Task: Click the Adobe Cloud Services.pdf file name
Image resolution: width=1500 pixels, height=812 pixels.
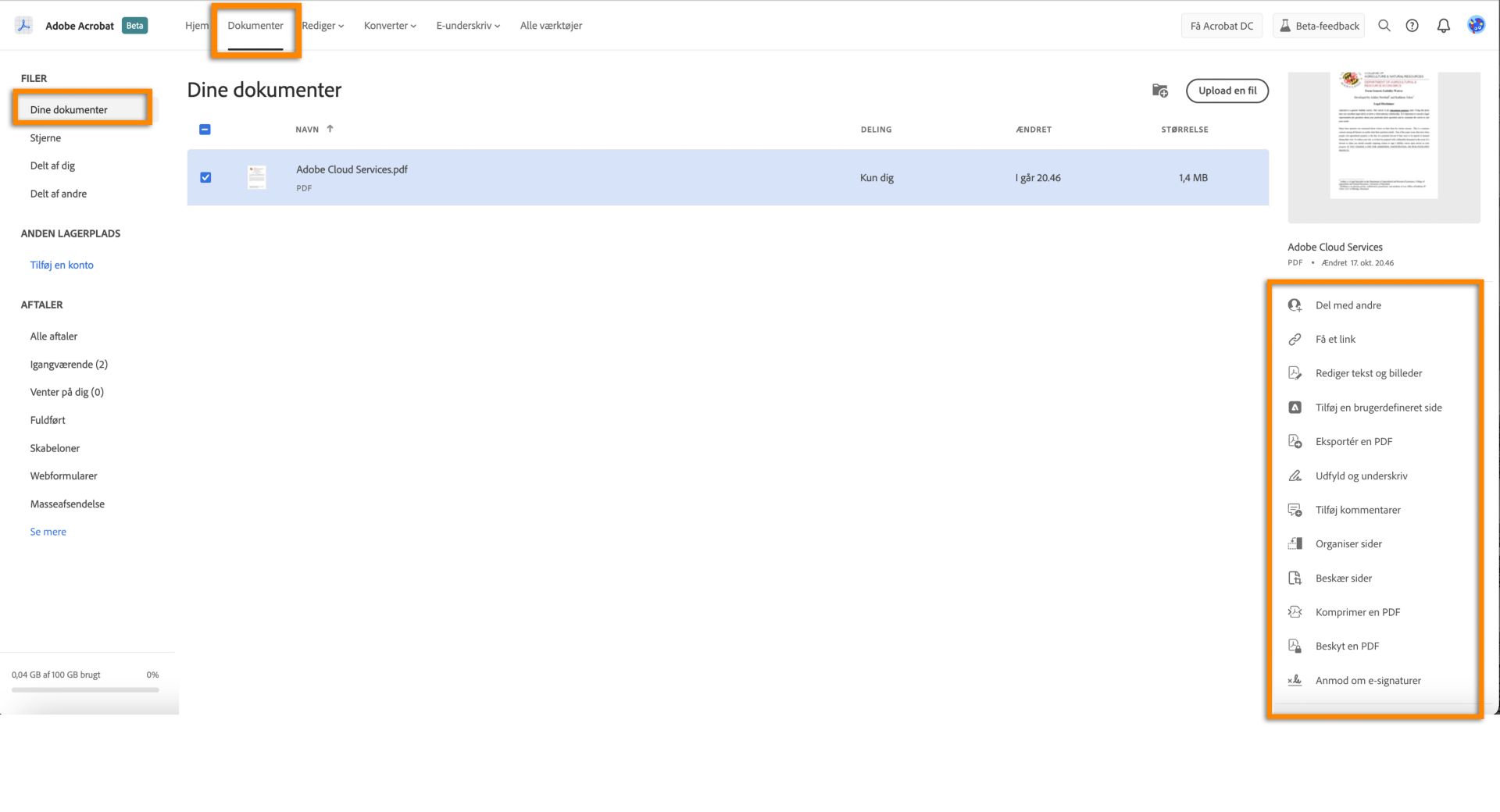Action: pyautogui.click(x=352, y=169)
